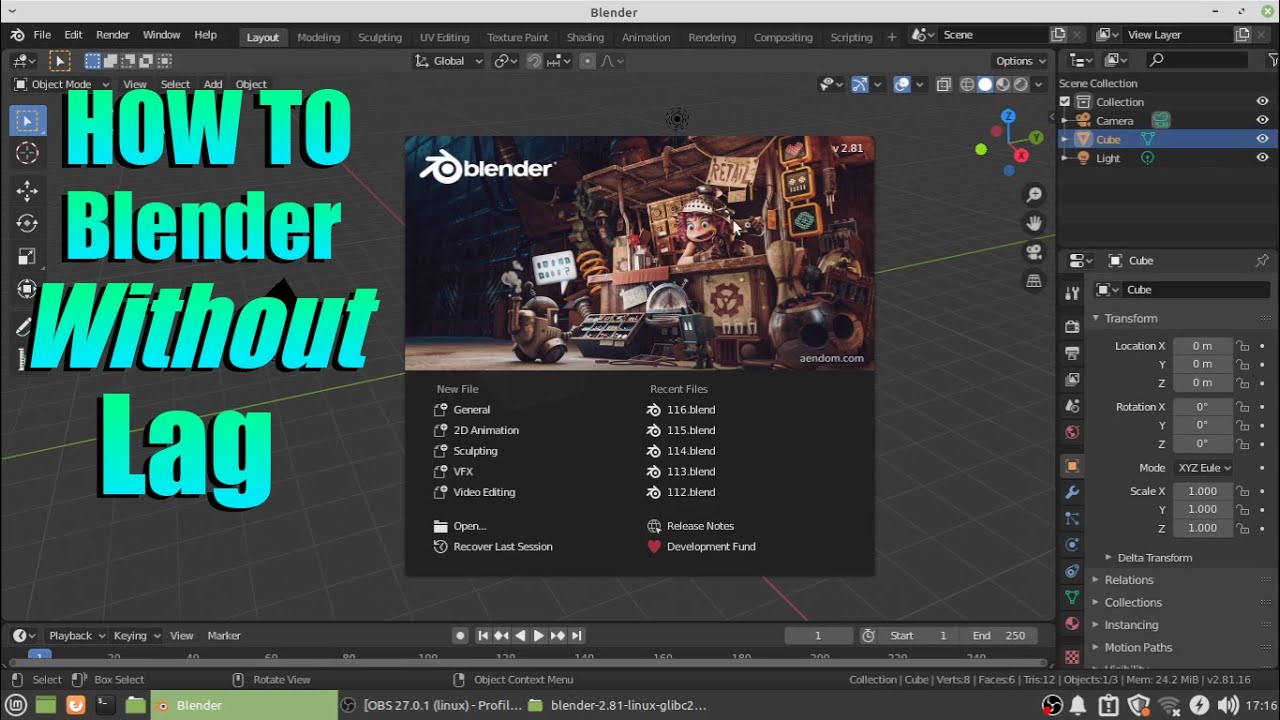Screen dimensions: 1280x720
Task: Toggle viewport overlays button
Action: 902,85
